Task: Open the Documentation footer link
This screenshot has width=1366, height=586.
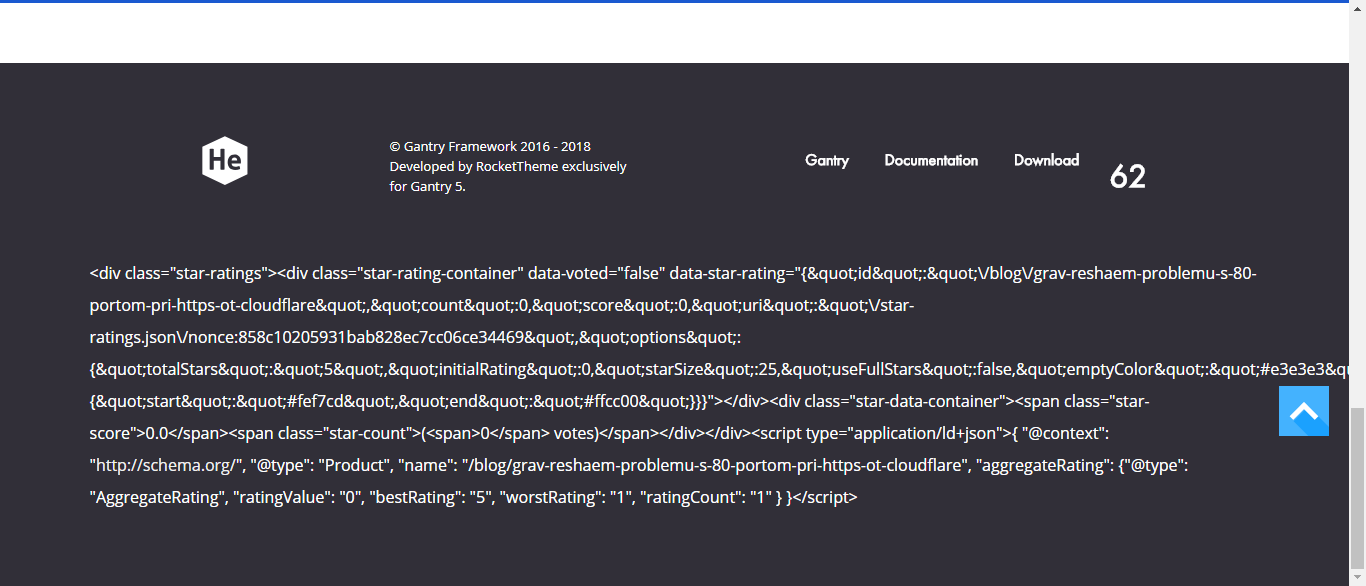Action: coord(931,160)
